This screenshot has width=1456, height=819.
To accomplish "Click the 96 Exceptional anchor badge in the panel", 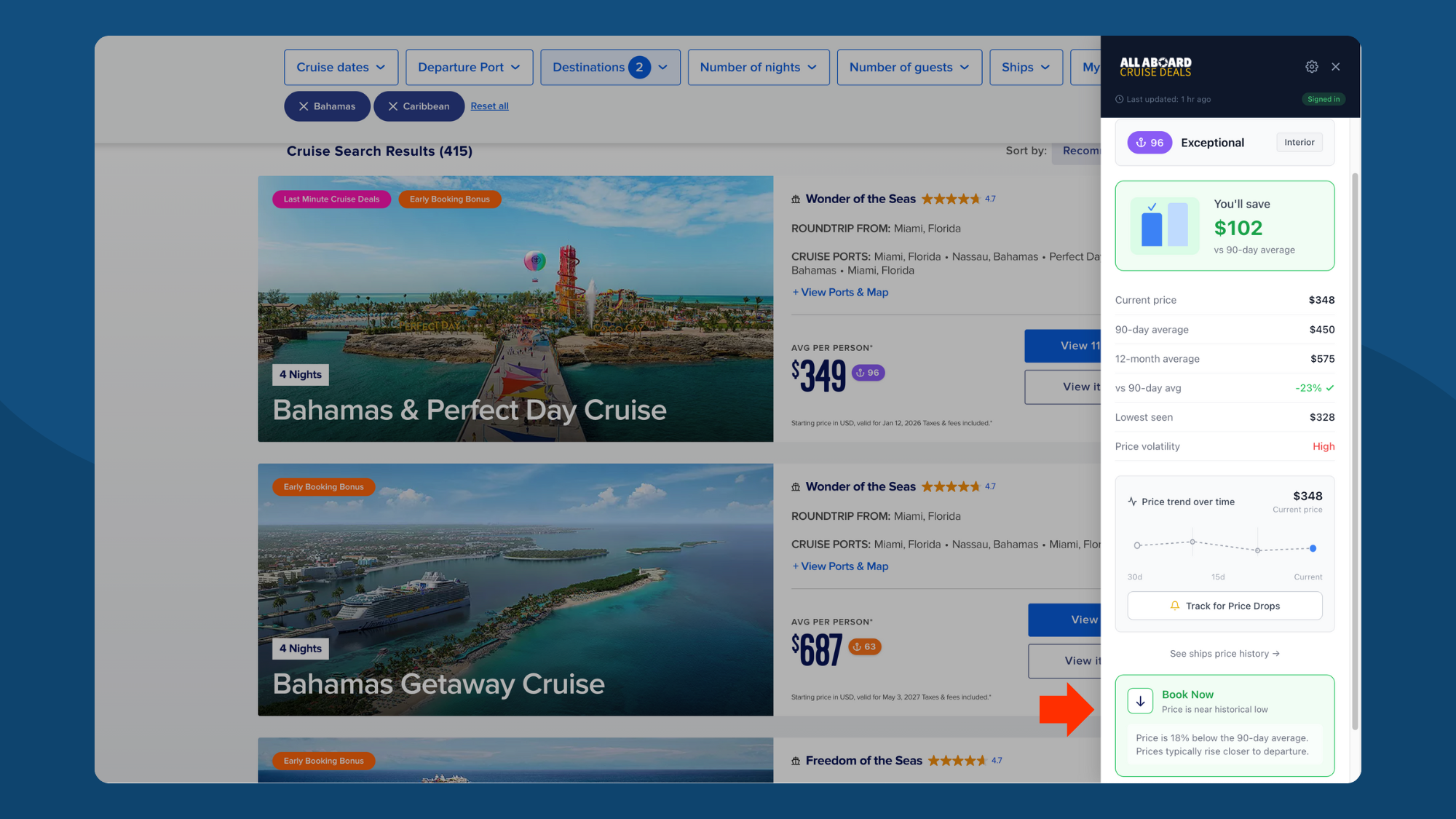I will [1150, 143].
